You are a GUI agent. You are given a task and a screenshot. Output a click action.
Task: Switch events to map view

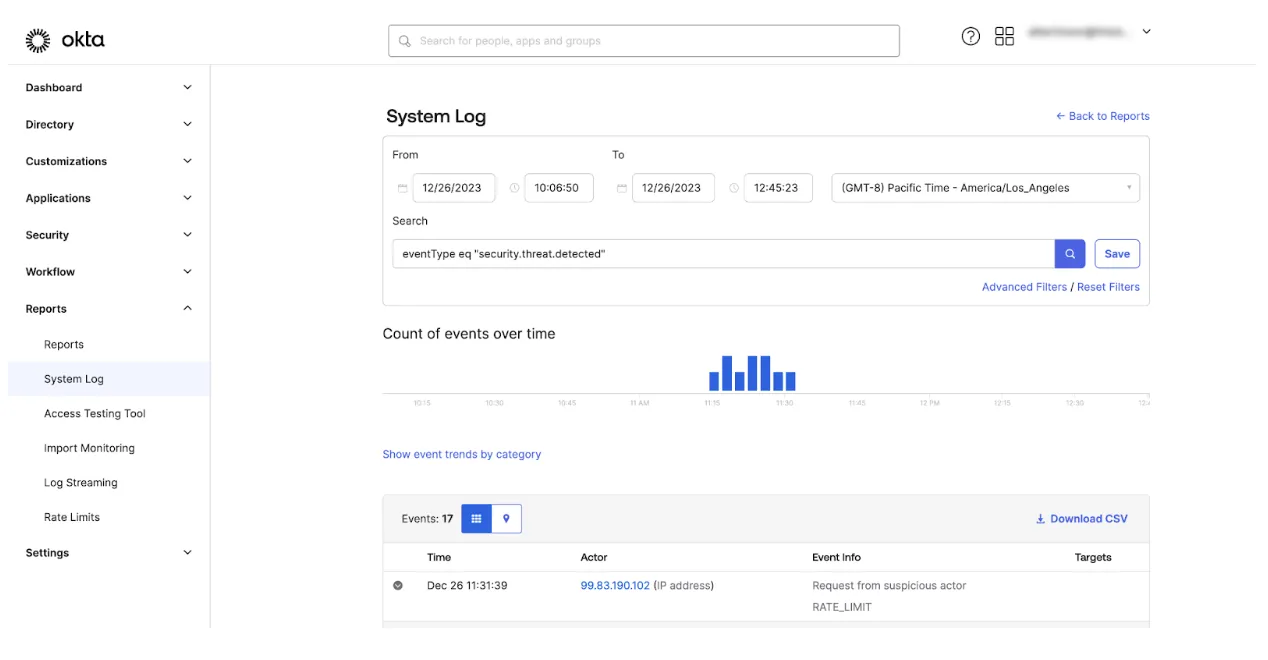[506, 518]
